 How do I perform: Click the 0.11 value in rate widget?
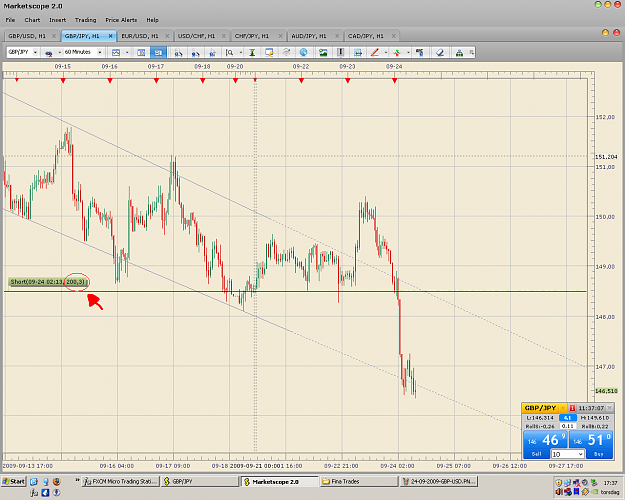[567, 426]
